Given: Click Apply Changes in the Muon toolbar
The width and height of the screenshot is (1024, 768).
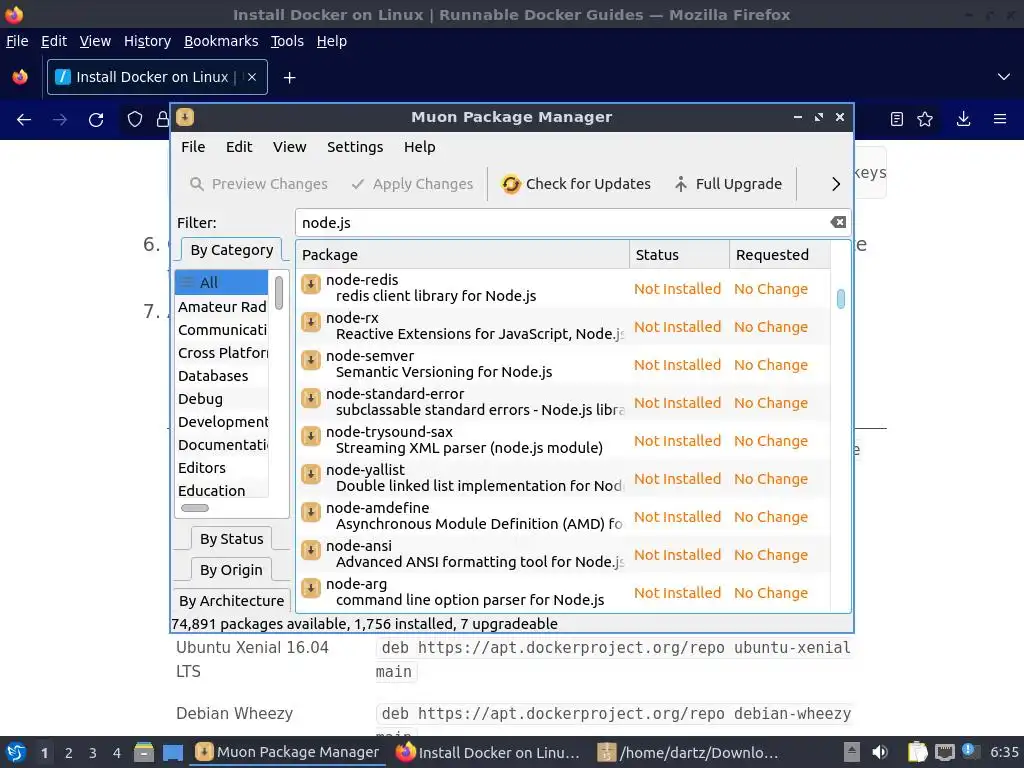Looking at the screenshot, I should coord(412,184).
